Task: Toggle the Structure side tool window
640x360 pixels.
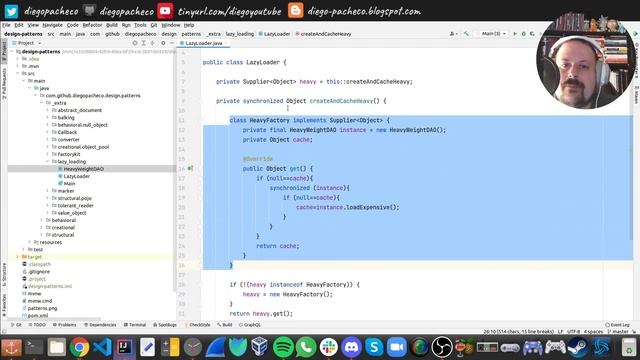Action: [4, 274]
